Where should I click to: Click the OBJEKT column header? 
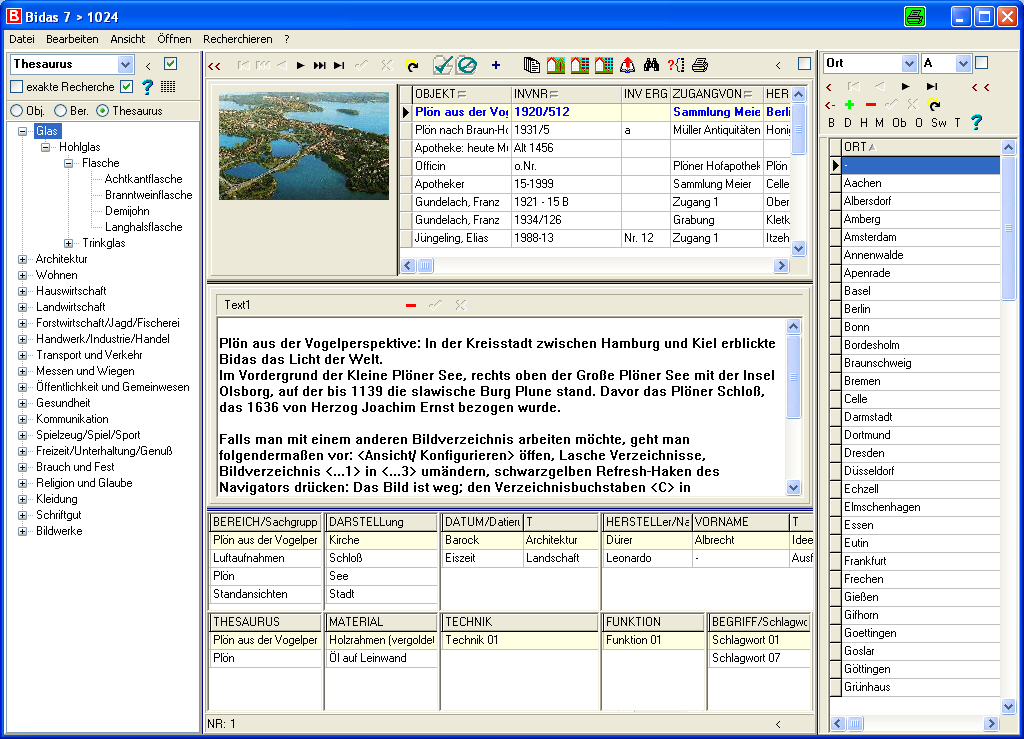pos(461,94)
